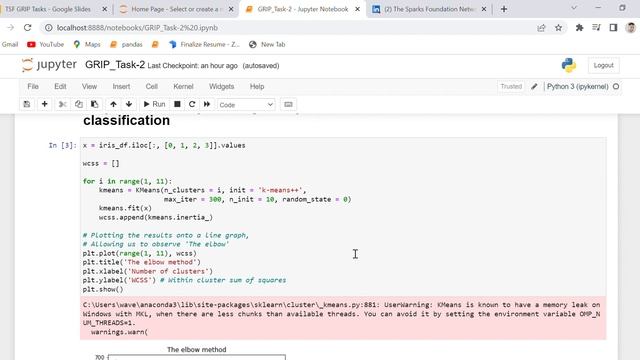This screenshot has width=640, height=360.
Task: Click the Python logo icon
Action: point(569,65)
